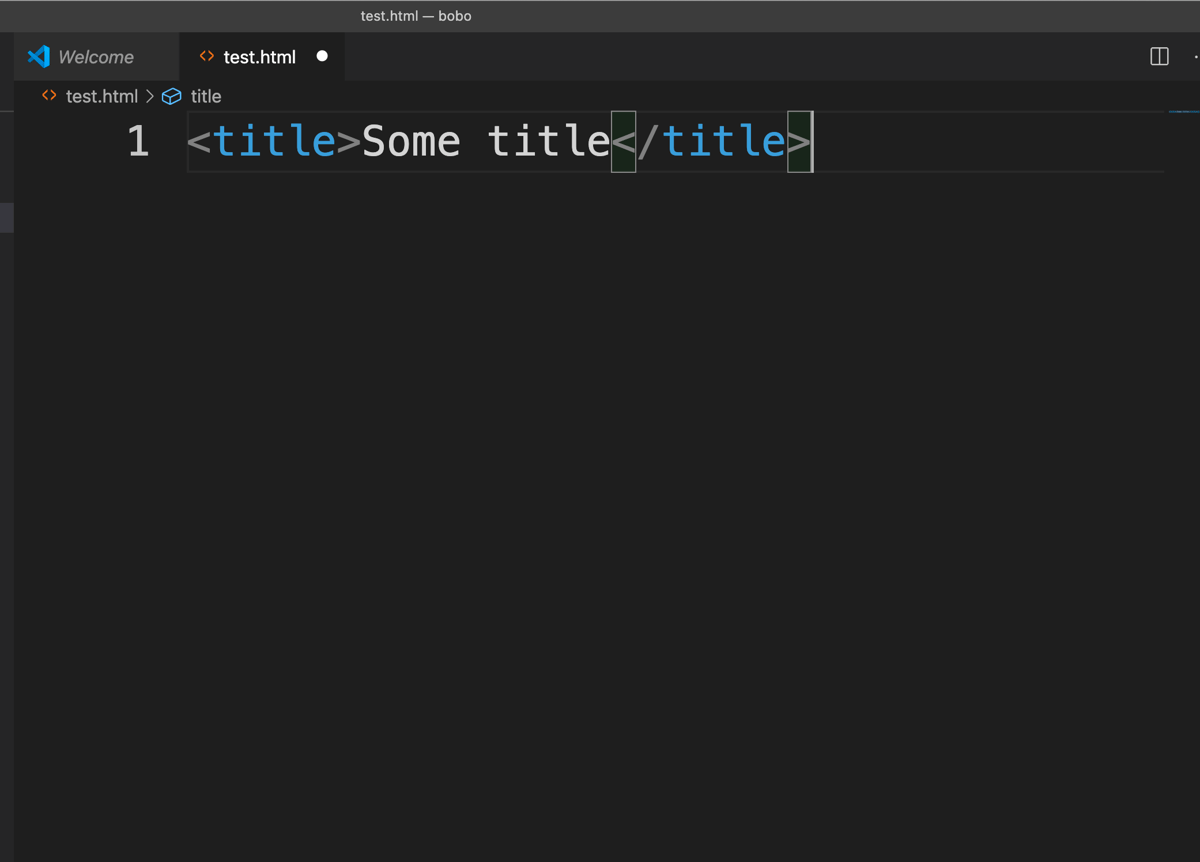Select the test.html editor tab
Image resolution: width=1200 pixels, height=862 pixels.
pos(259,57)
